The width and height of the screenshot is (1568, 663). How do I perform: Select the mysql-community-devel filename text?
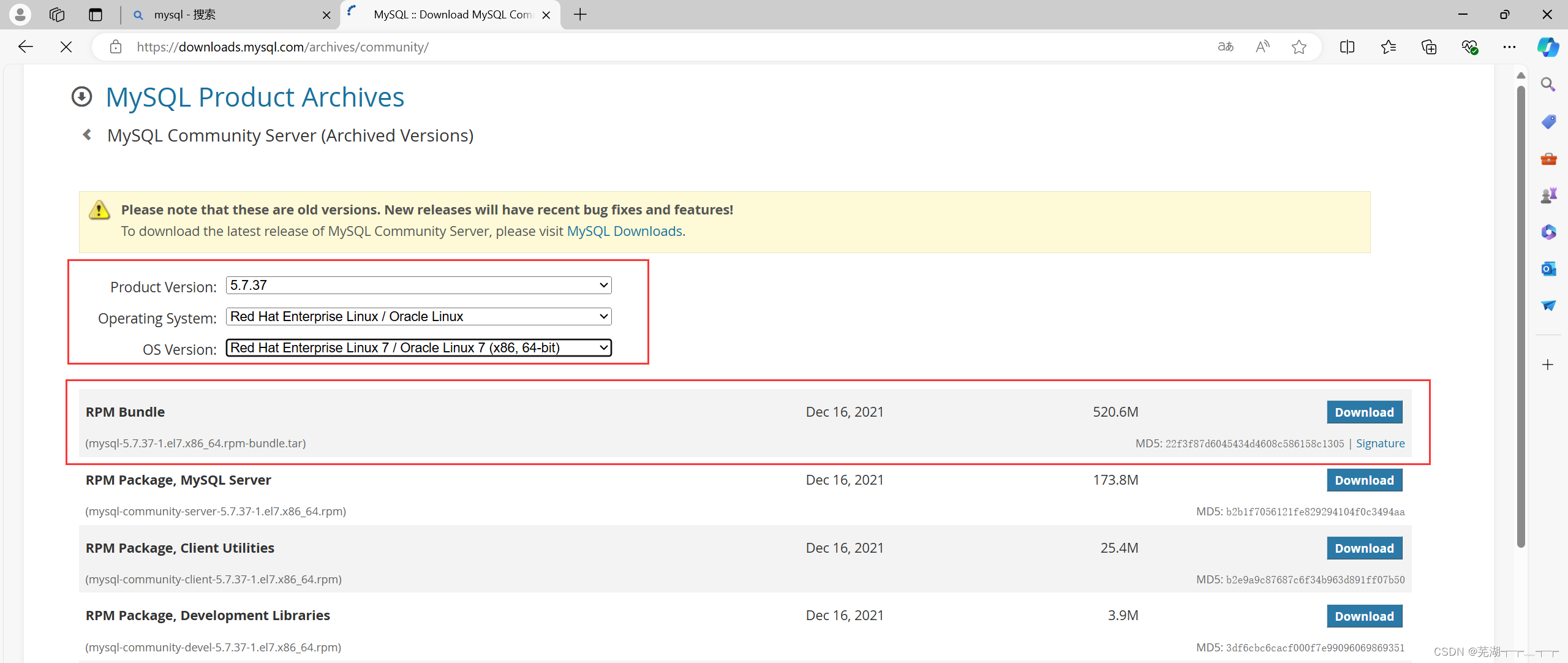coord(213,647)
